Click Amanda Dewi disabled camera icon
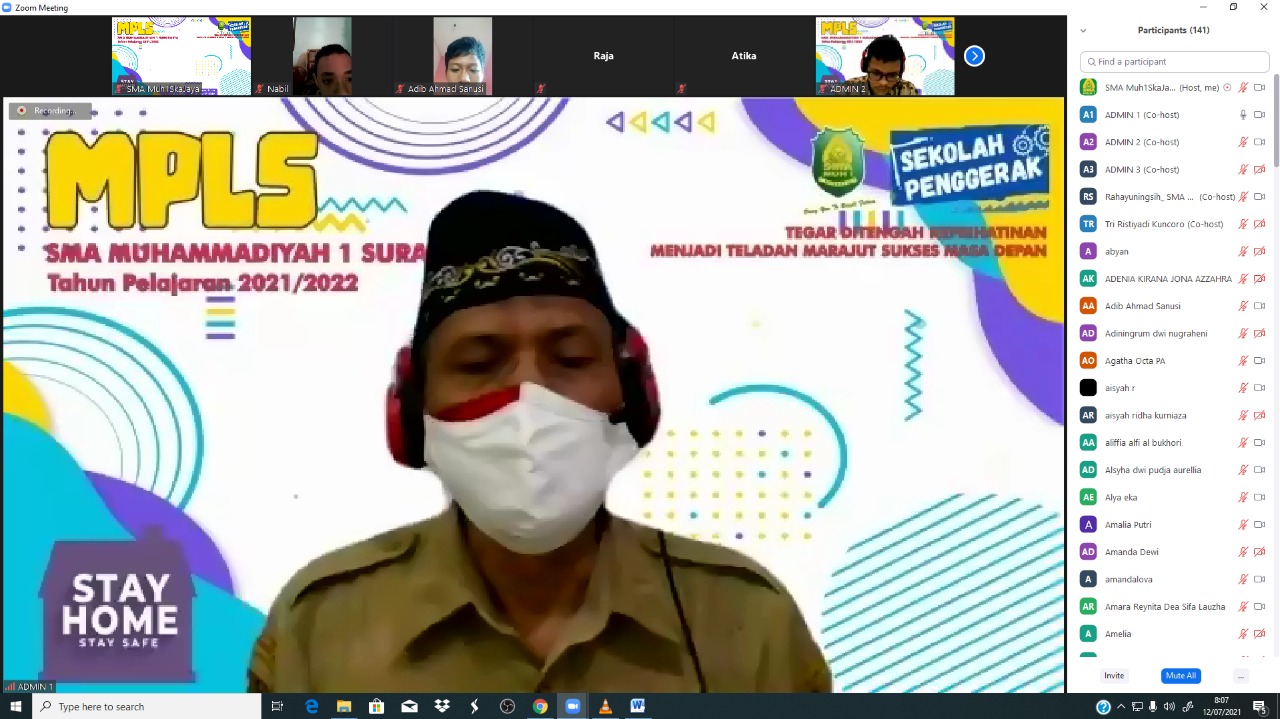Image resolution: width=1280 pixels, height=719 pixels. (x=1259, y=552)
